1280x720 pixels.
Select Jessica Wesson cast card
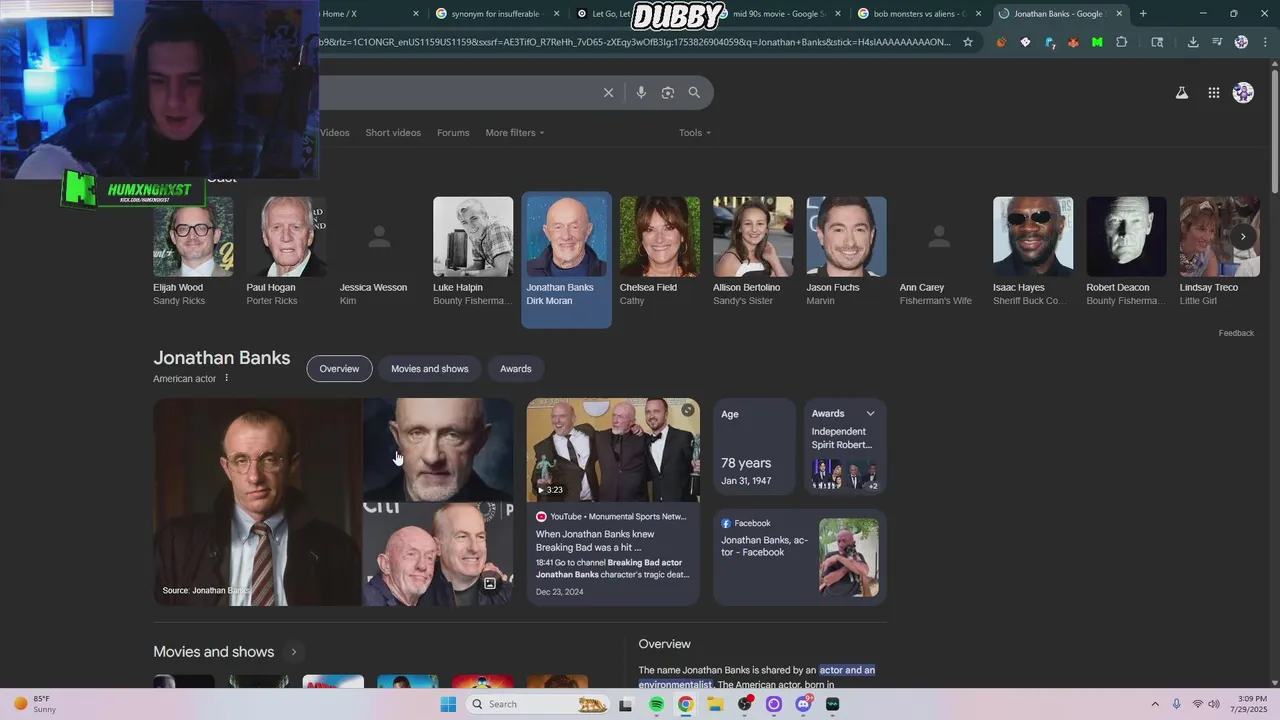[x=379, y=252]
